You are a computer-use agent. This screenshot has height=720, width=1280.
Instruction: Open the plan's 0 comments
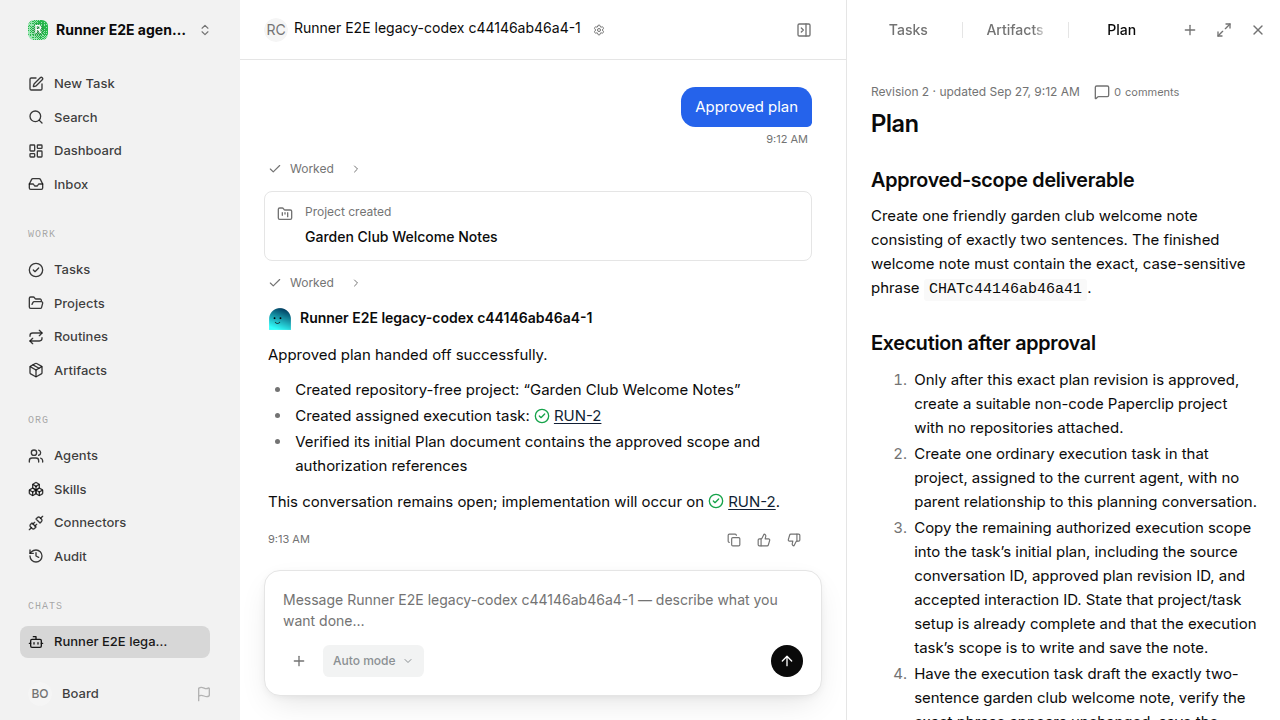(1137, 92)
